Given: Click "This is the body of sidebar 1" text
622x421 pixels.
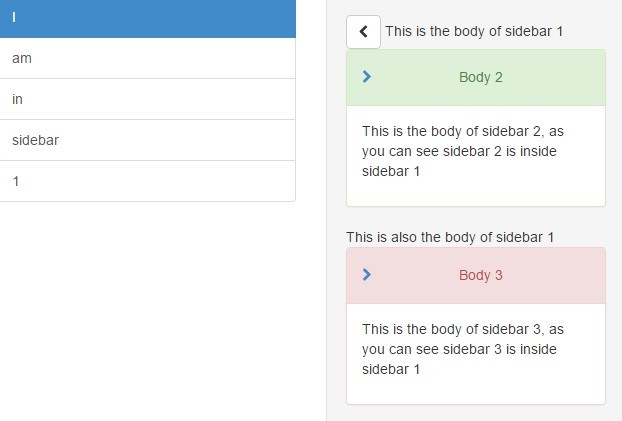Looking at the screenshot, I should [x=474, y=31].
